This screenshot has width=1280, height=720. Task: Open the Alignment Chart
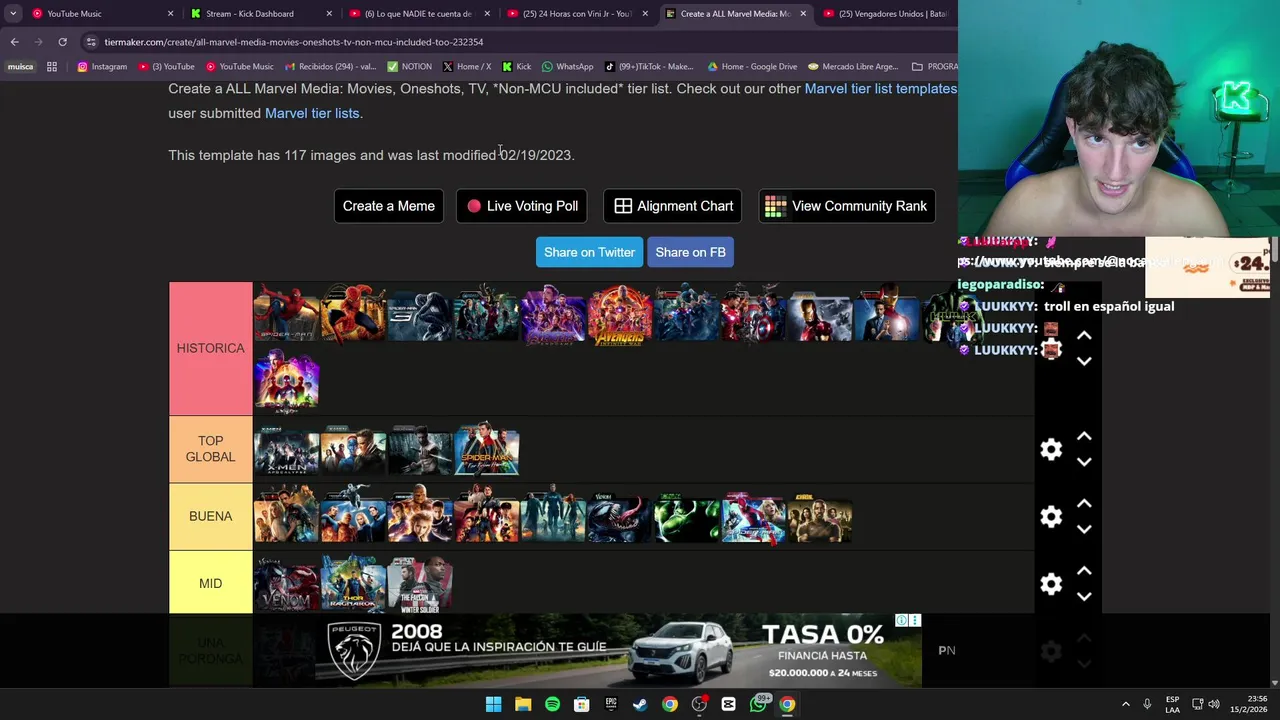point(673,206)
